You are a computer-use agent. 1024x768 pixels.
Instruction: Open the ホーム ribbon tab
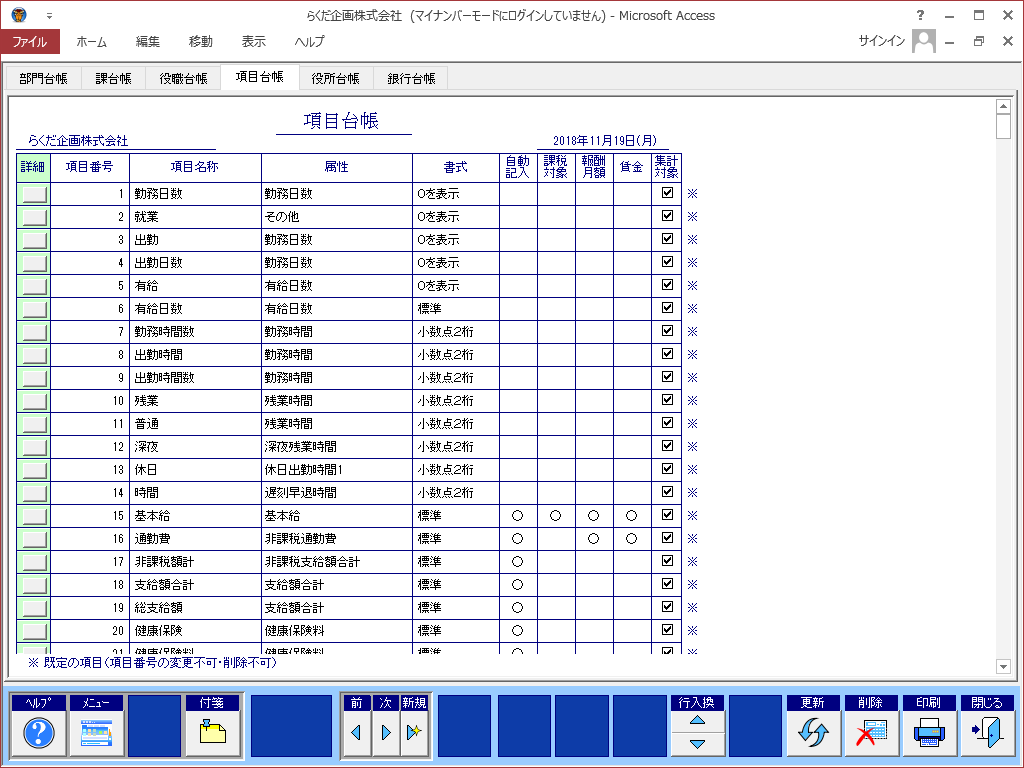[91, 42]
